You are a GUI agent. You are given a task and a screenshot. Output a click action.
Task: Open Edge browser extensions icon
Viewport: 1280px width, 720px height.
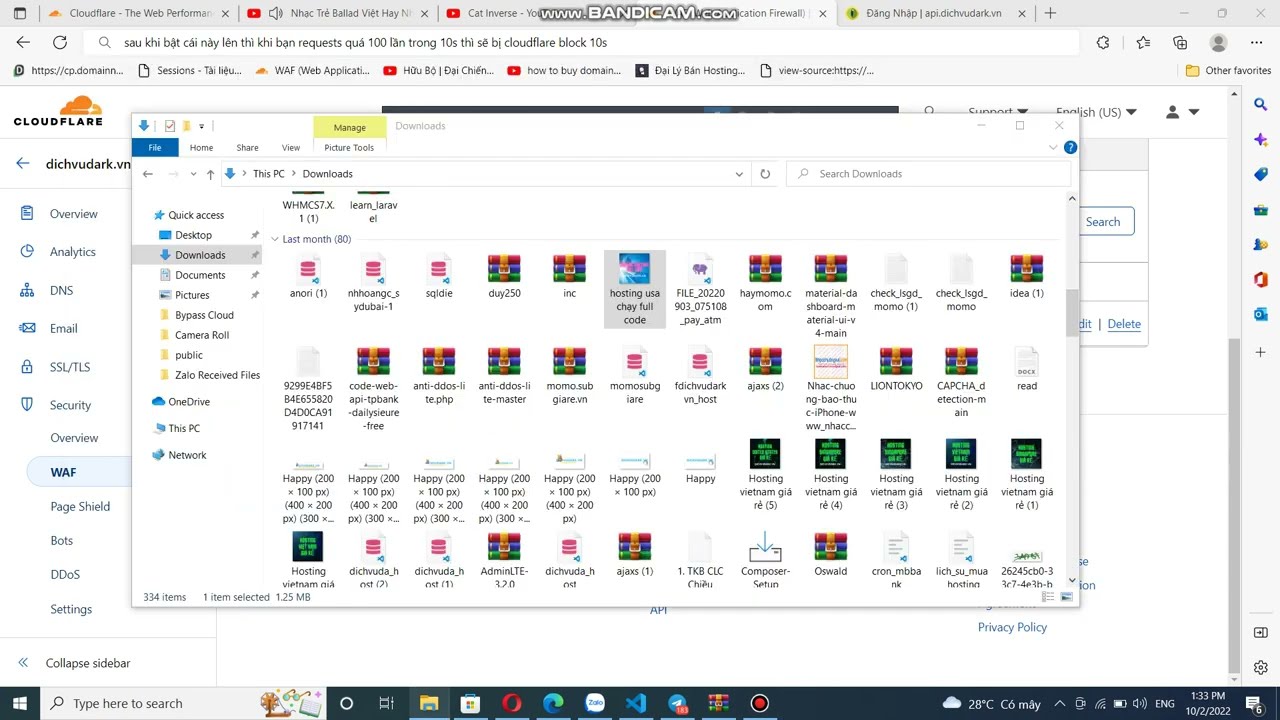(x=1103, y=43)
